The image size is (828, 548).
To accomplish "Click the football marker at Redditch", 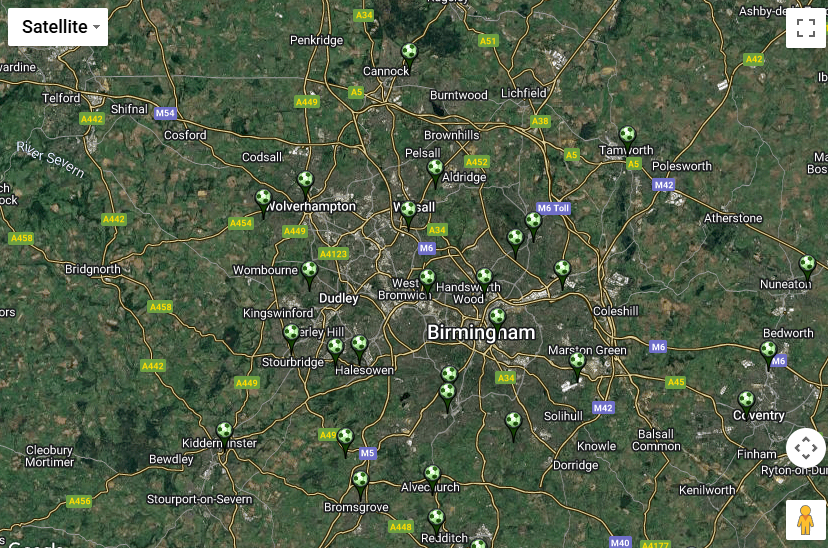I will point(436,522).
